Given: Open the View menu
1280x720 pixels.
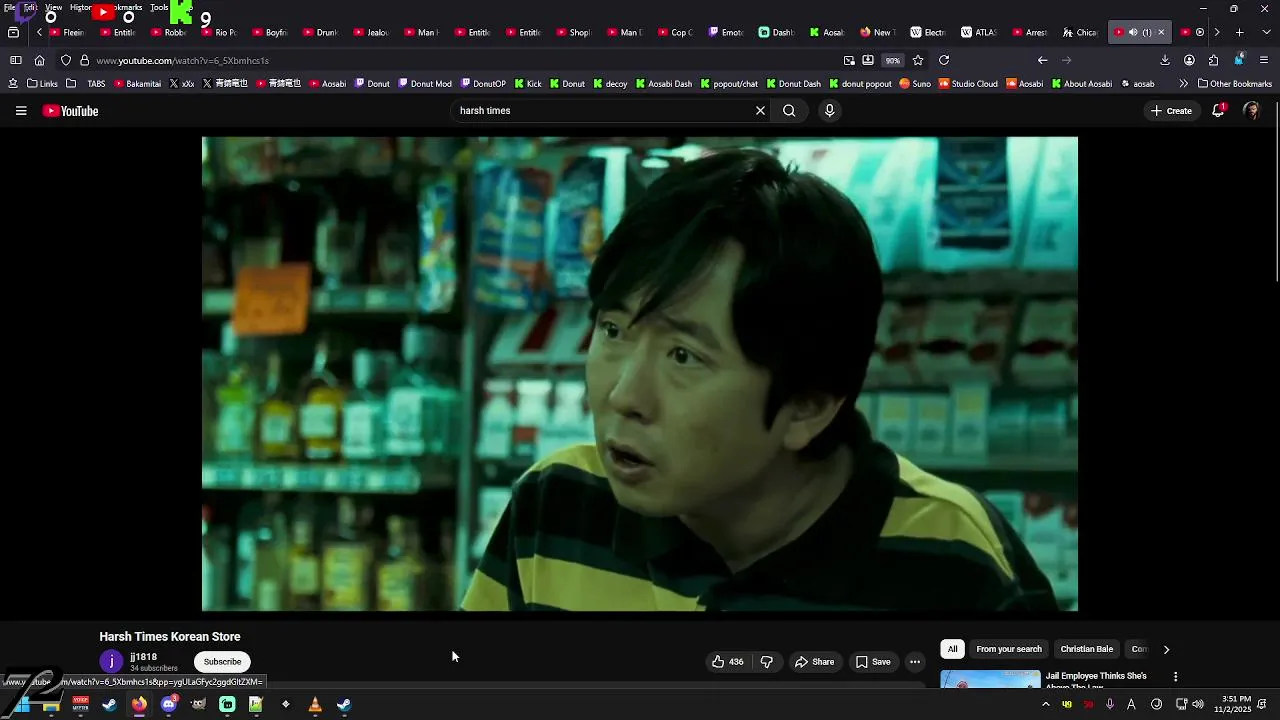Looking at the screenshot, I should (53, 7).
